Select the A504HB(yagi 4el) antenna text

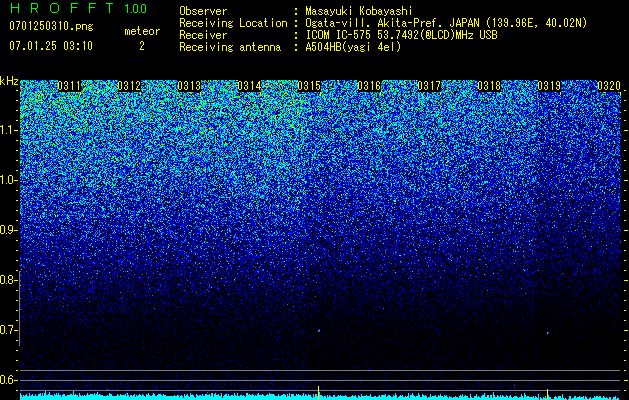click(353, 47)
